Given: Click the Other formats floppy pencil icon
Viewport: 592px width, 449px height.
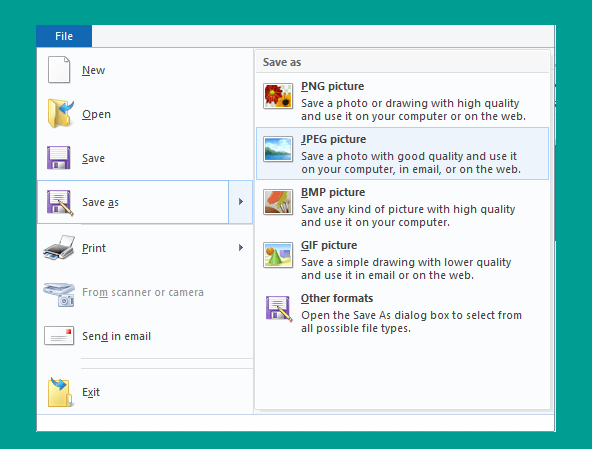Looking at the screenshot, I should 279,309.
